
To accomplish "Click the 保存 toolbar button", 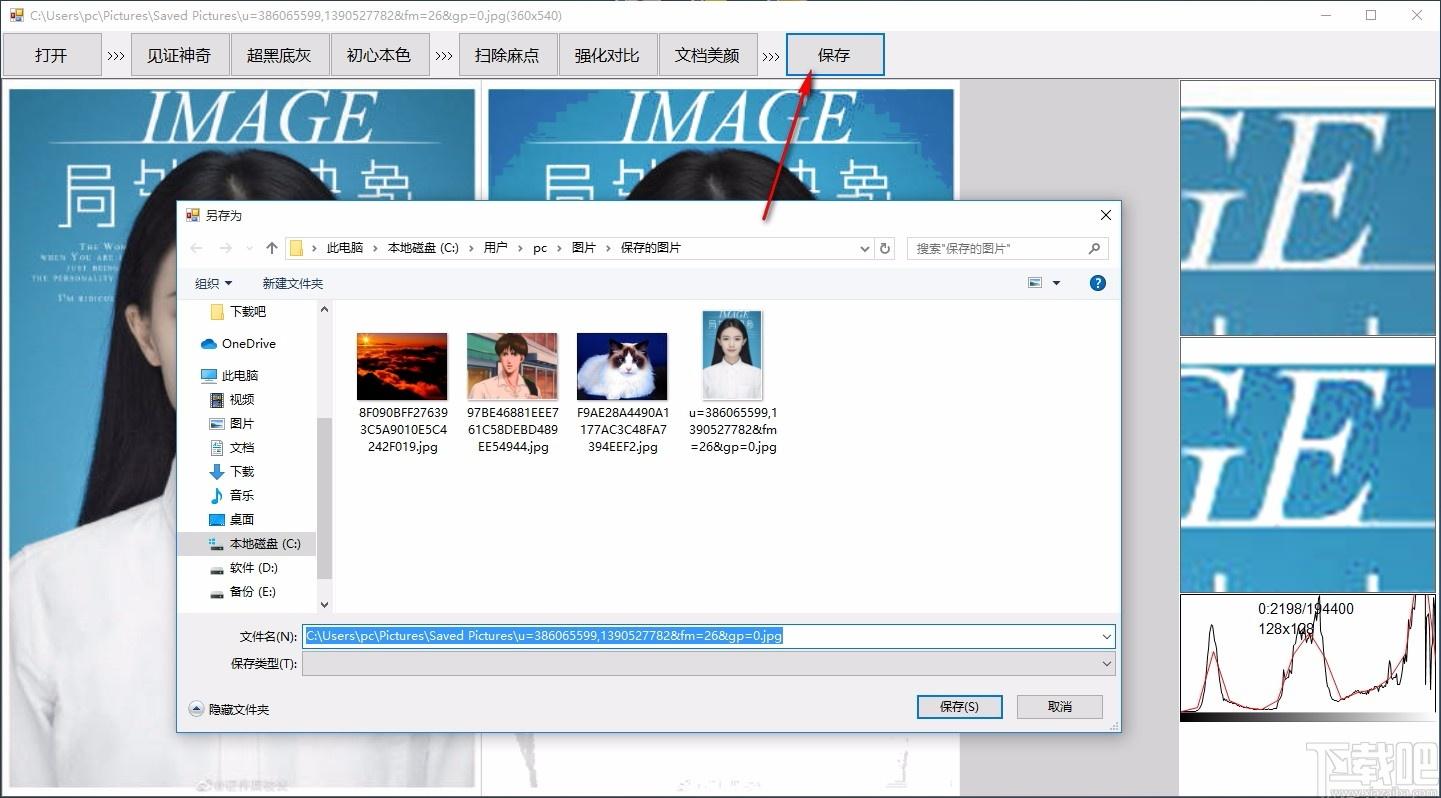I will (x=835, y=55).
